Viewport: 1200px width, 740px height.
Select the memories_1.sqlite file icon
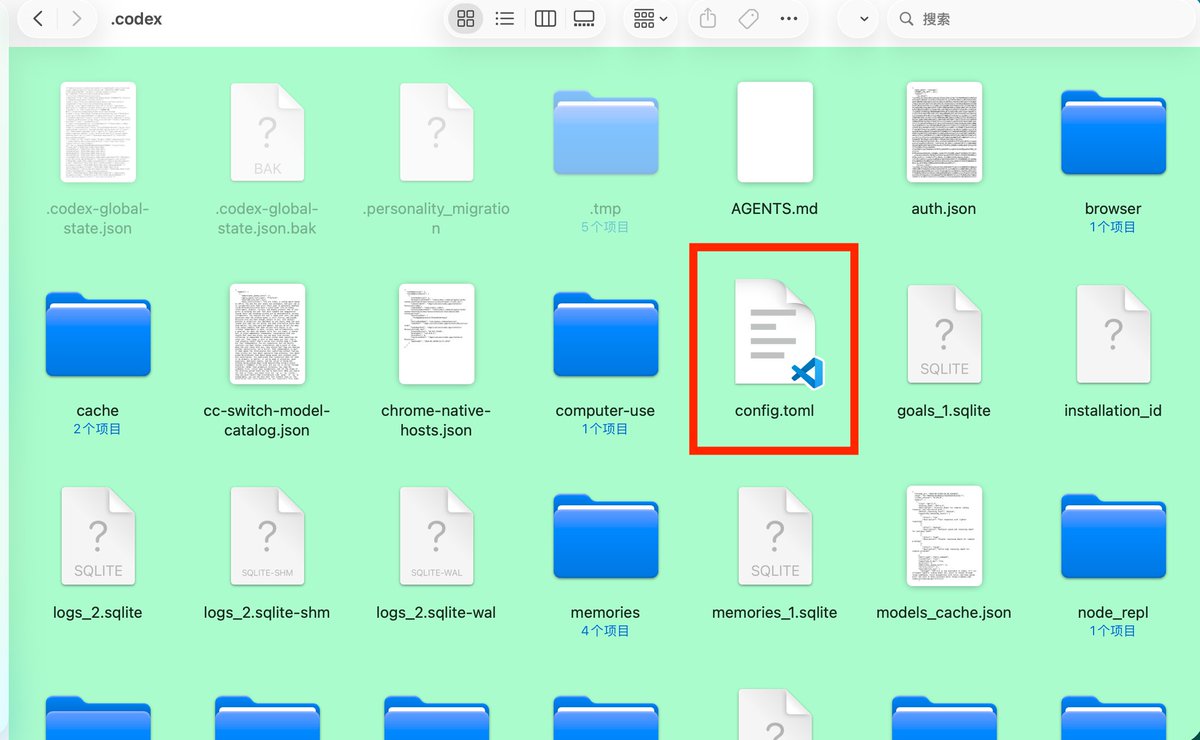click(774, 536)
